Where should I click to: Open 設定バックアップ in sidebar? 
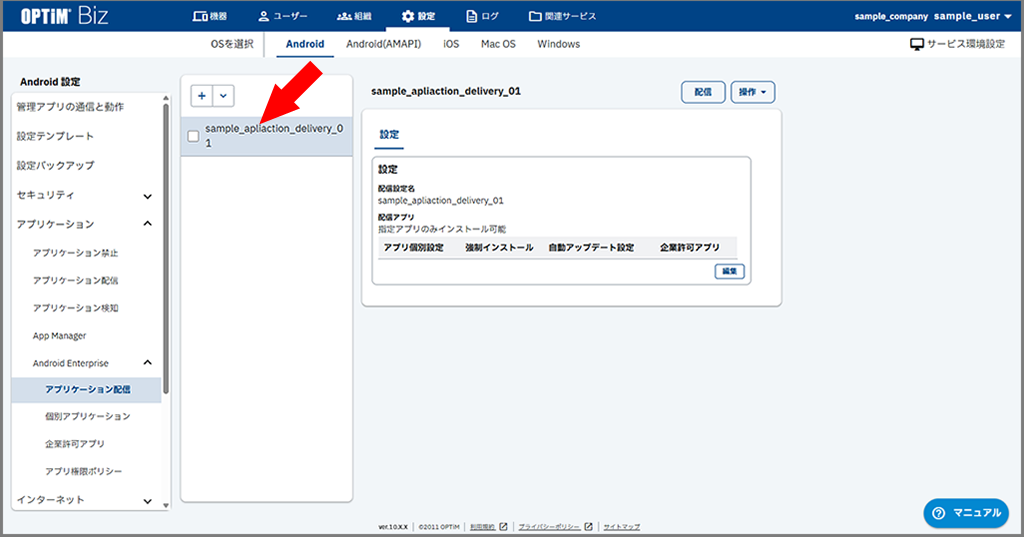click(55, 165)
